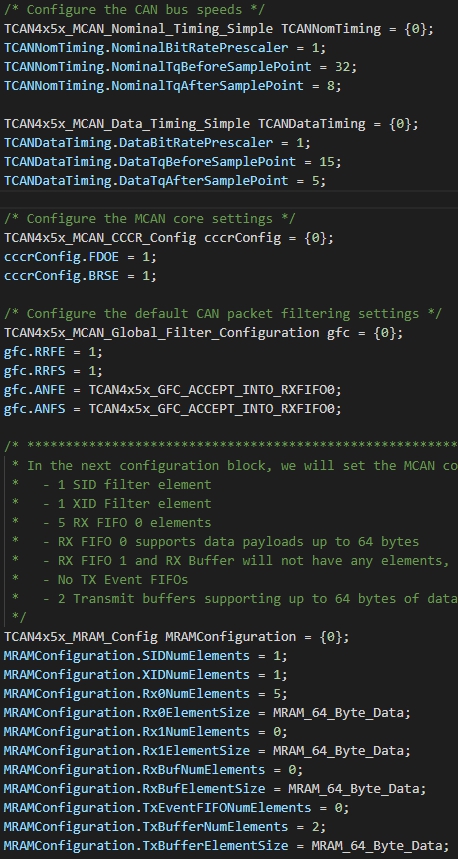
Task: Click TCAN4x5x_MCAN_Global_Filter_Configuration gfc declaration
Action: click(203, 333)
